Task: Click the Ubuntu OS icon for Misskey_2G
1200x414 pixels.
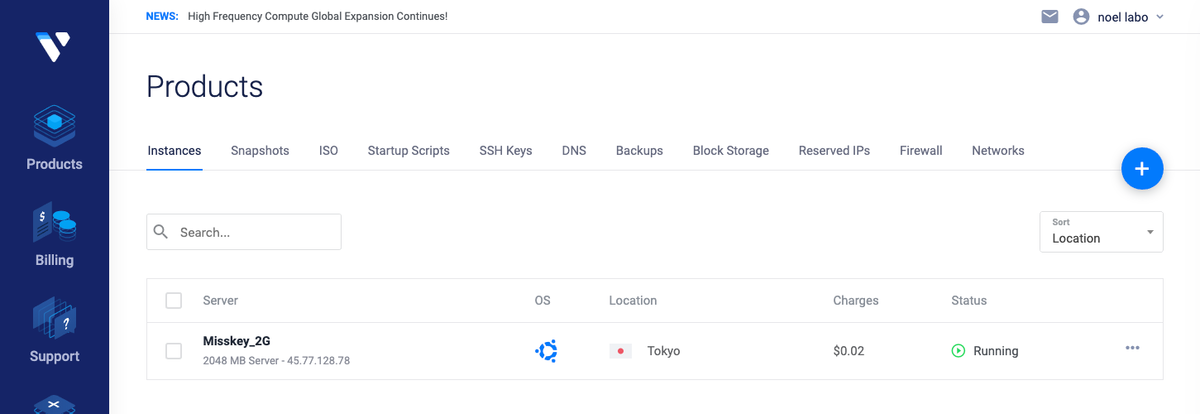Action: pos(546,351)
